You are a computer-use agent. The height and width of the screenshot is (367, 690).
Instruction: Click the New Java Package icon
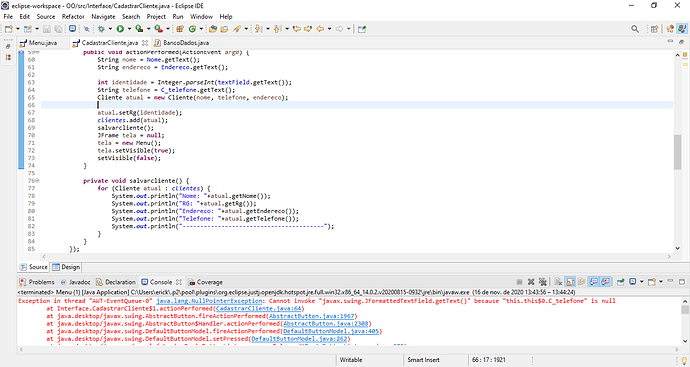180,29
